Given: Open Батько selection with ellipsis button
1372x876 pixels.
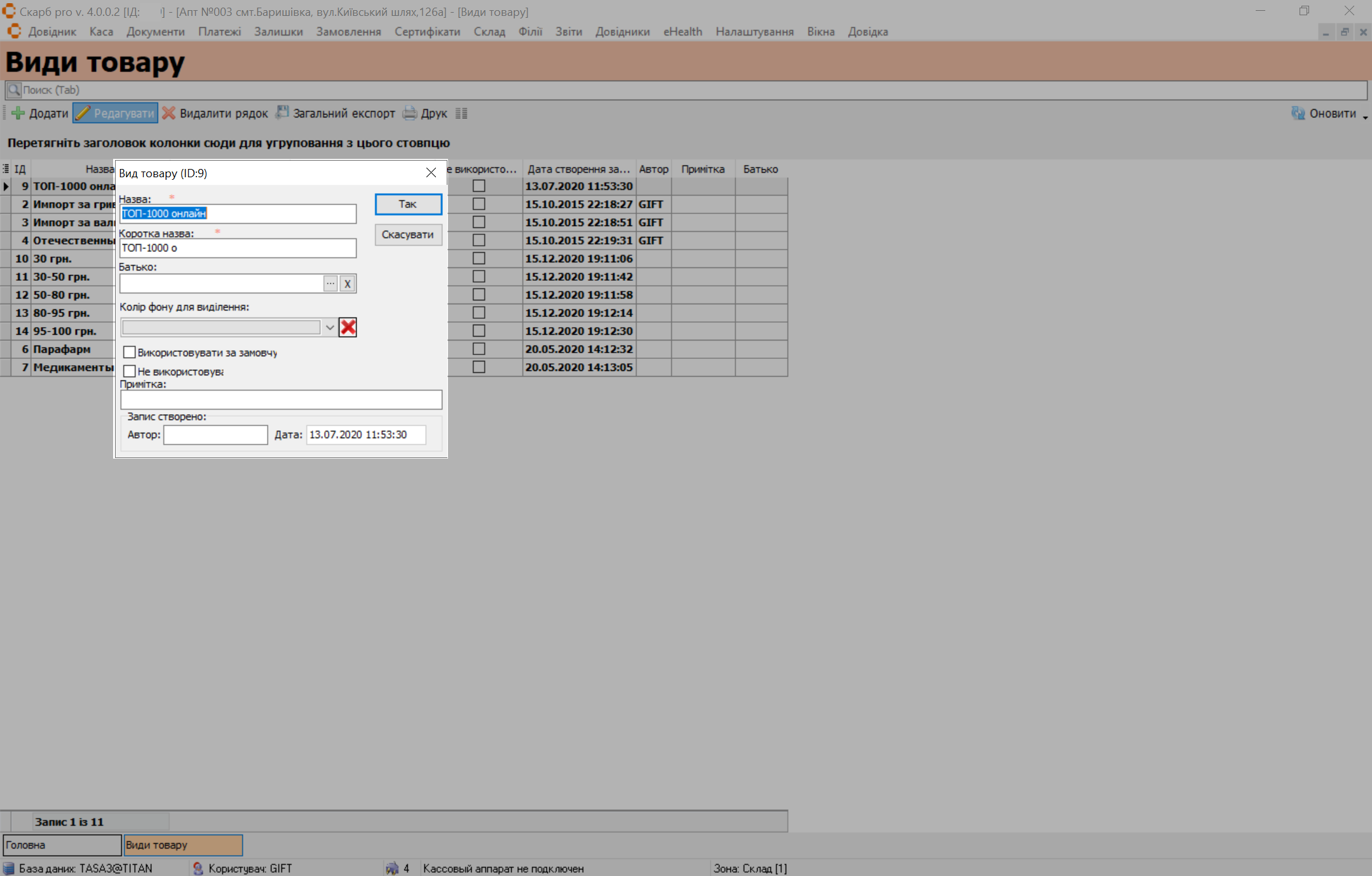Looking at the screenshot, I should tap(330, 284).
